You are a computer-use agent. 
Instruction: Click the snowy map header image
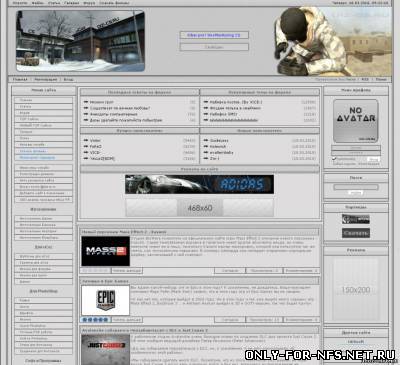coord(80,41)
